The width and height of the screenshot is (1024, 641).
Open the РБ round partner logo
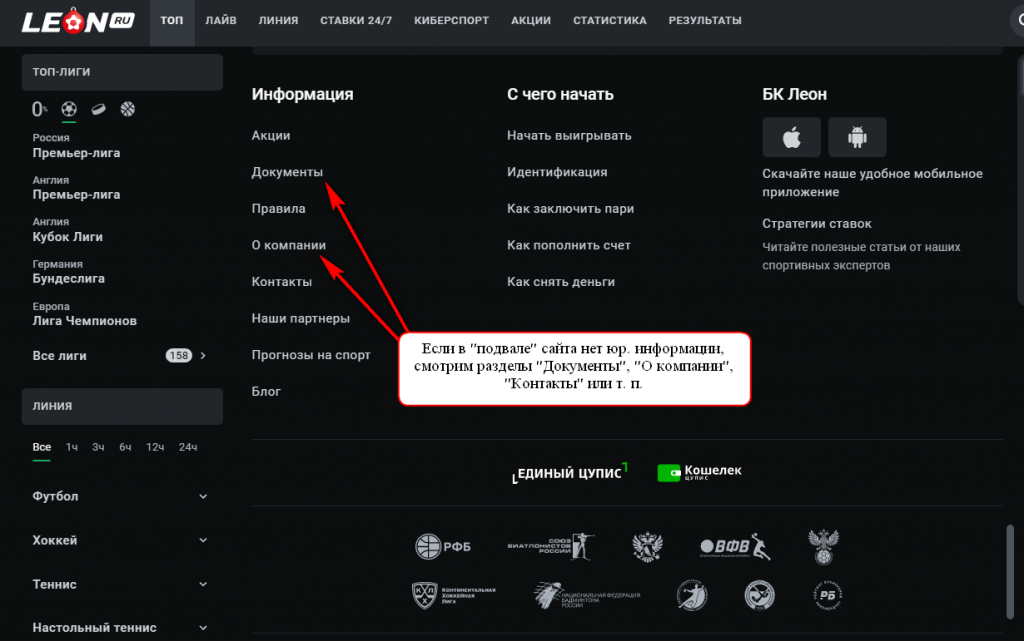pos(827,595)
